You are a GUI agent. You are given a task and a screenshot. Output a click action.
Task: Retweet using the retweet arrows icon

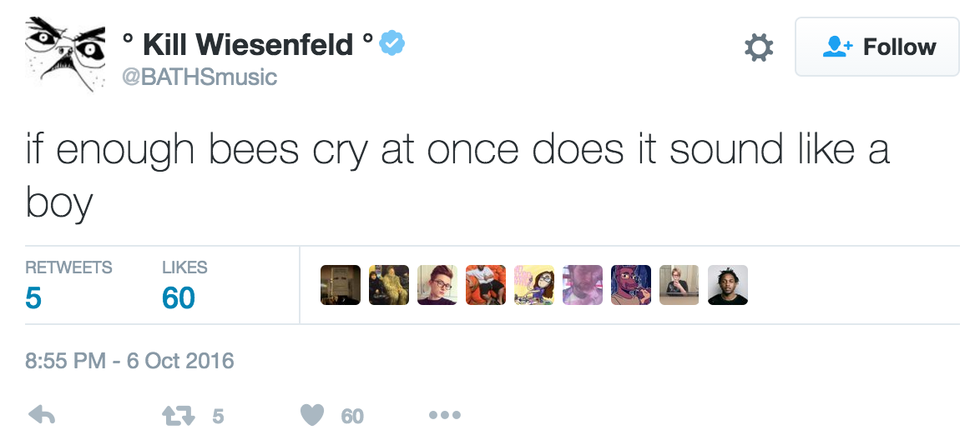click(177, 415)
